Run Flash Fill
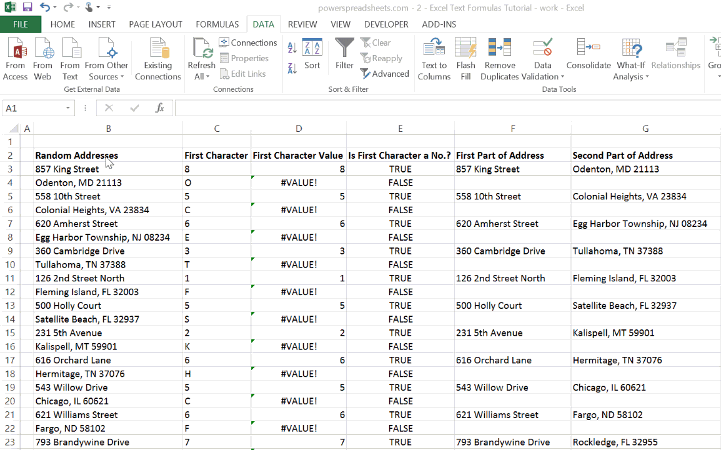Viewport: 721px width, 450px height. [x=465, y=60]
